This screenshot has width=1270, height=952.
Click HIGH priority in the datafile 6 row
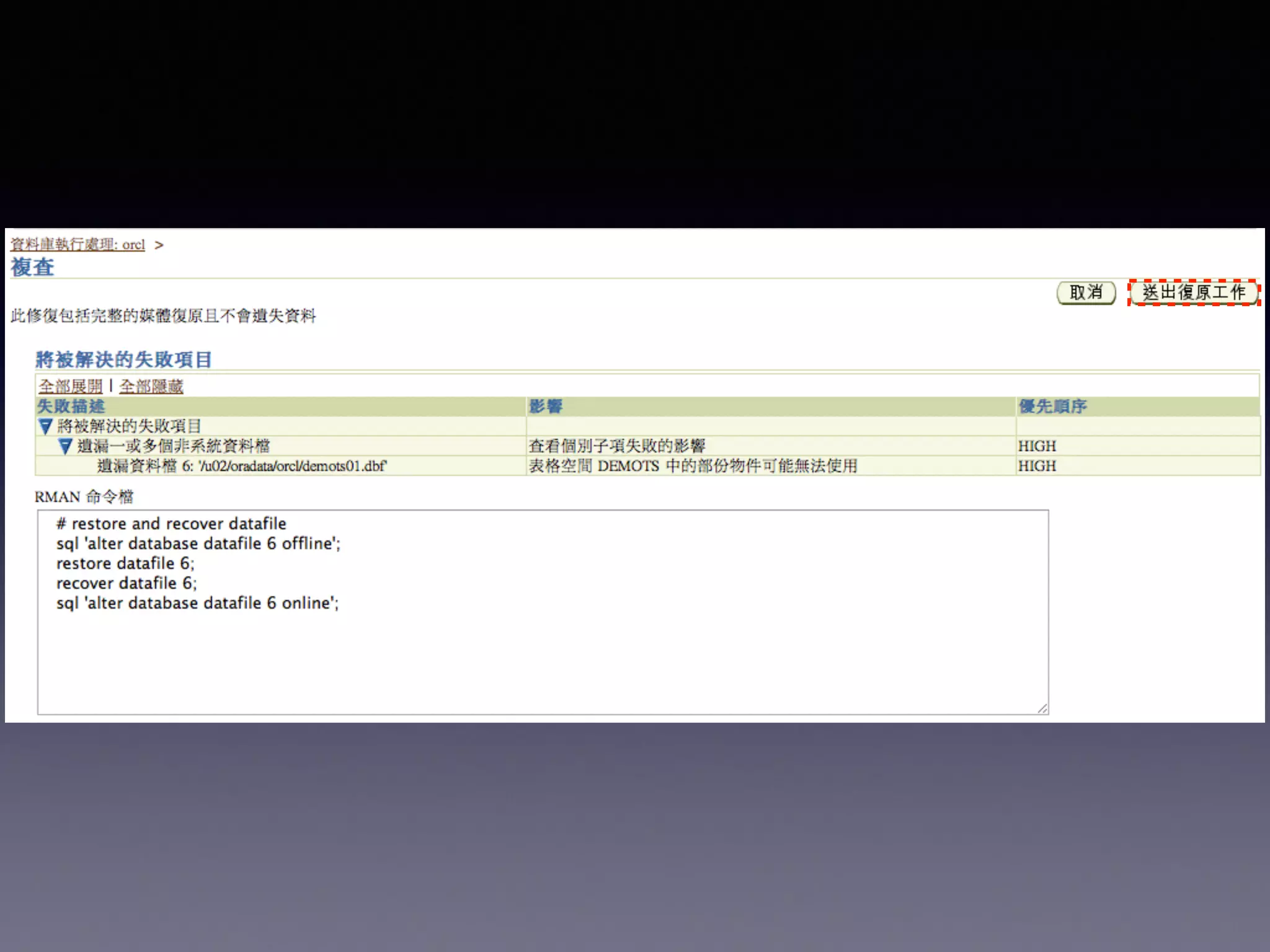(x=1037, y=466)
